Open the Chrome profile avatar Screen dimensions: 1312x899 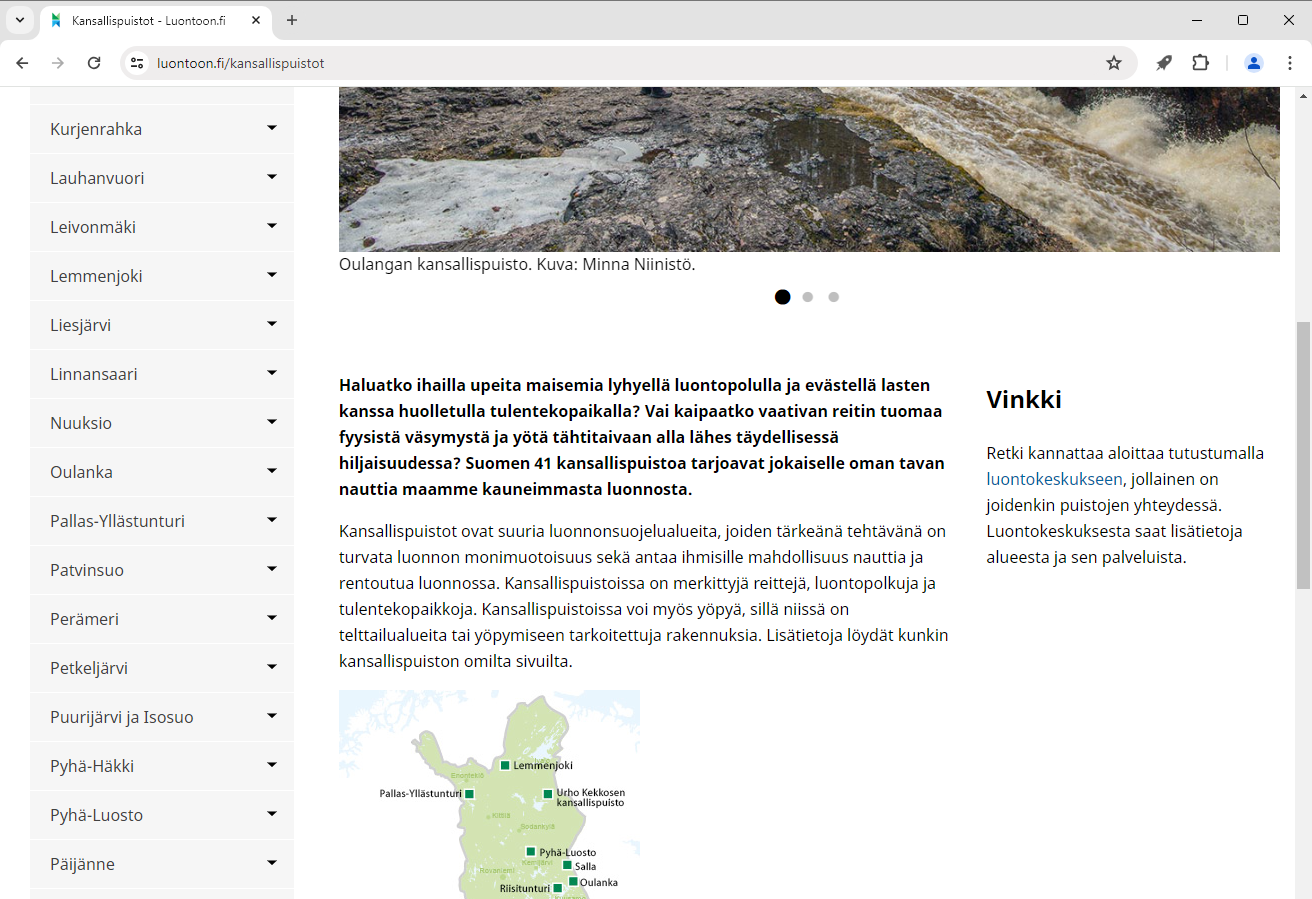pyautogui.click(x=1253, y=63)
